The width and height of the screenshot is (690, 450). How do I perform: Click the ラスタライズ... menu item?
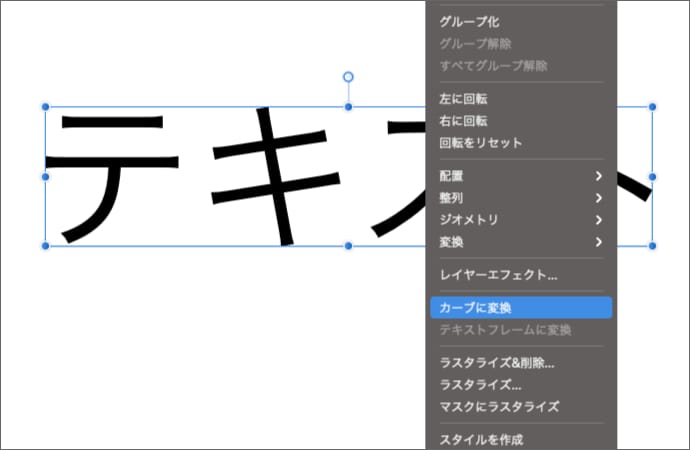pyautogui.click(x=481, y=385)
